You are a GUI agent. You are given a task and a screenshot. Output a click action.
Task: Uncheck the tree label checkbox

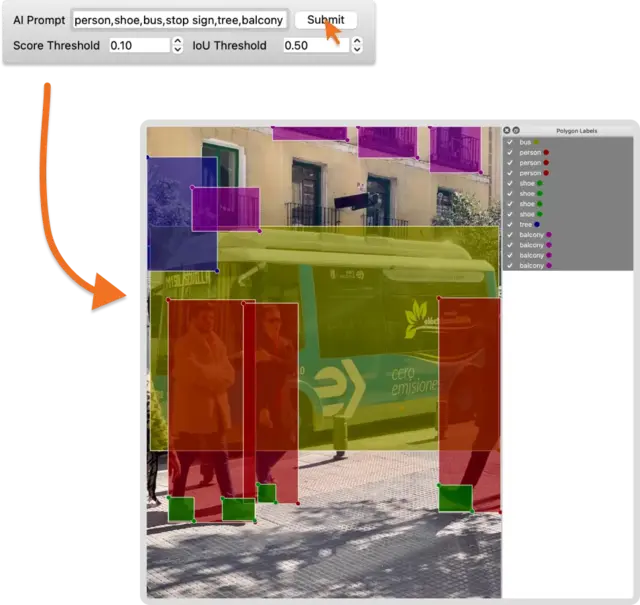510,225
